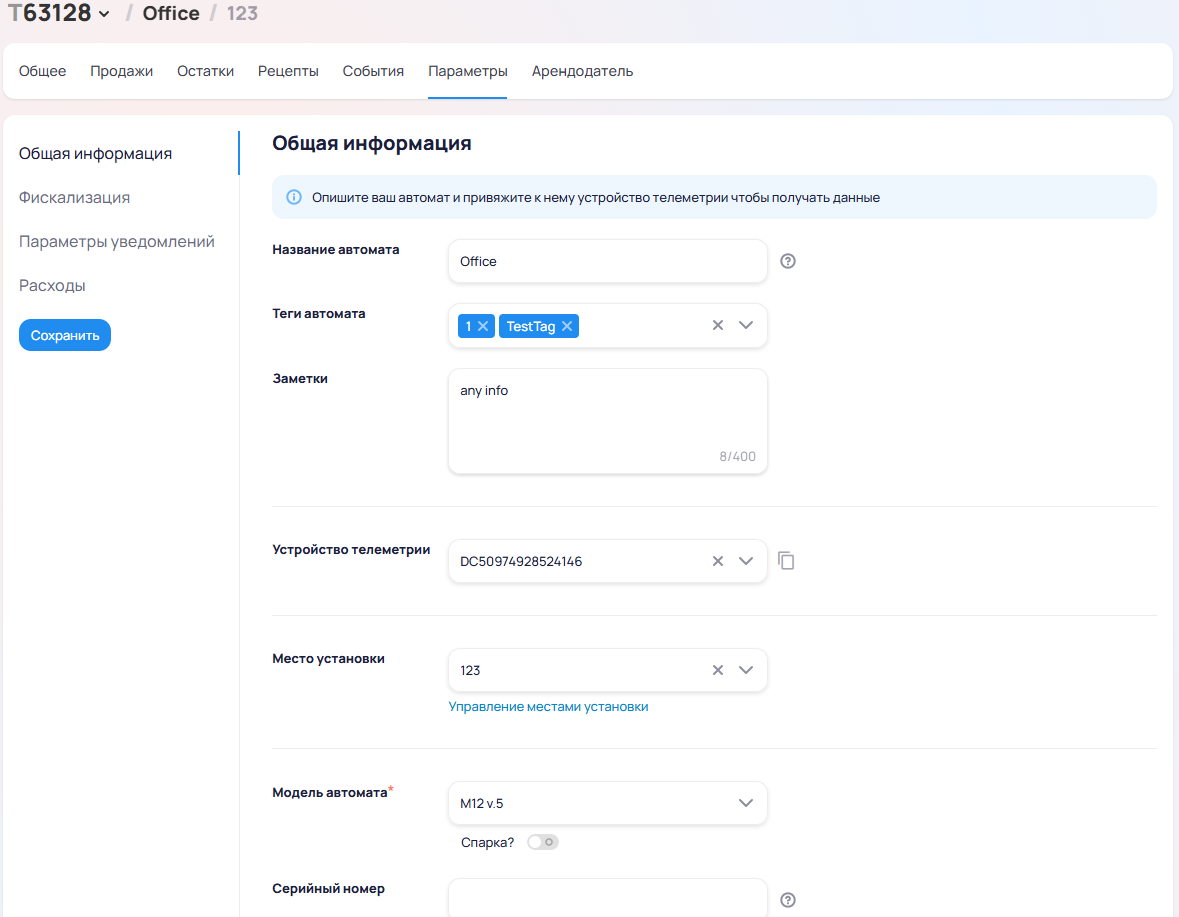Viewport: 1179px width, 917px height.
Task: Expand the Теги автомата dropdown
Action: pyautogui.click(x=745, y=325)
